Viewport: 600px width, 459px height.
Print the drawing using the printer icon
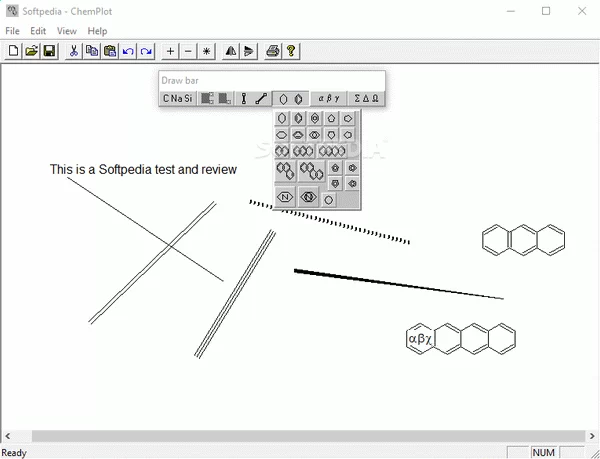point(273,50)
